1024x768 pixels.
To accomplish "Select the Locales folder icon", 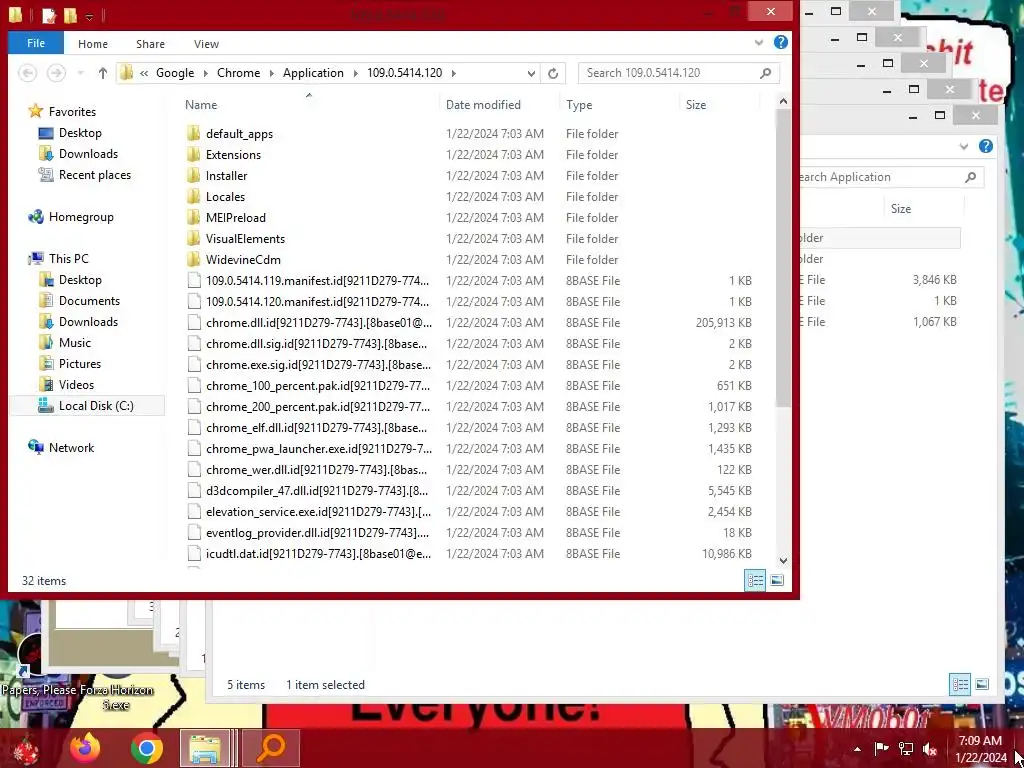I will coord(193,197).
